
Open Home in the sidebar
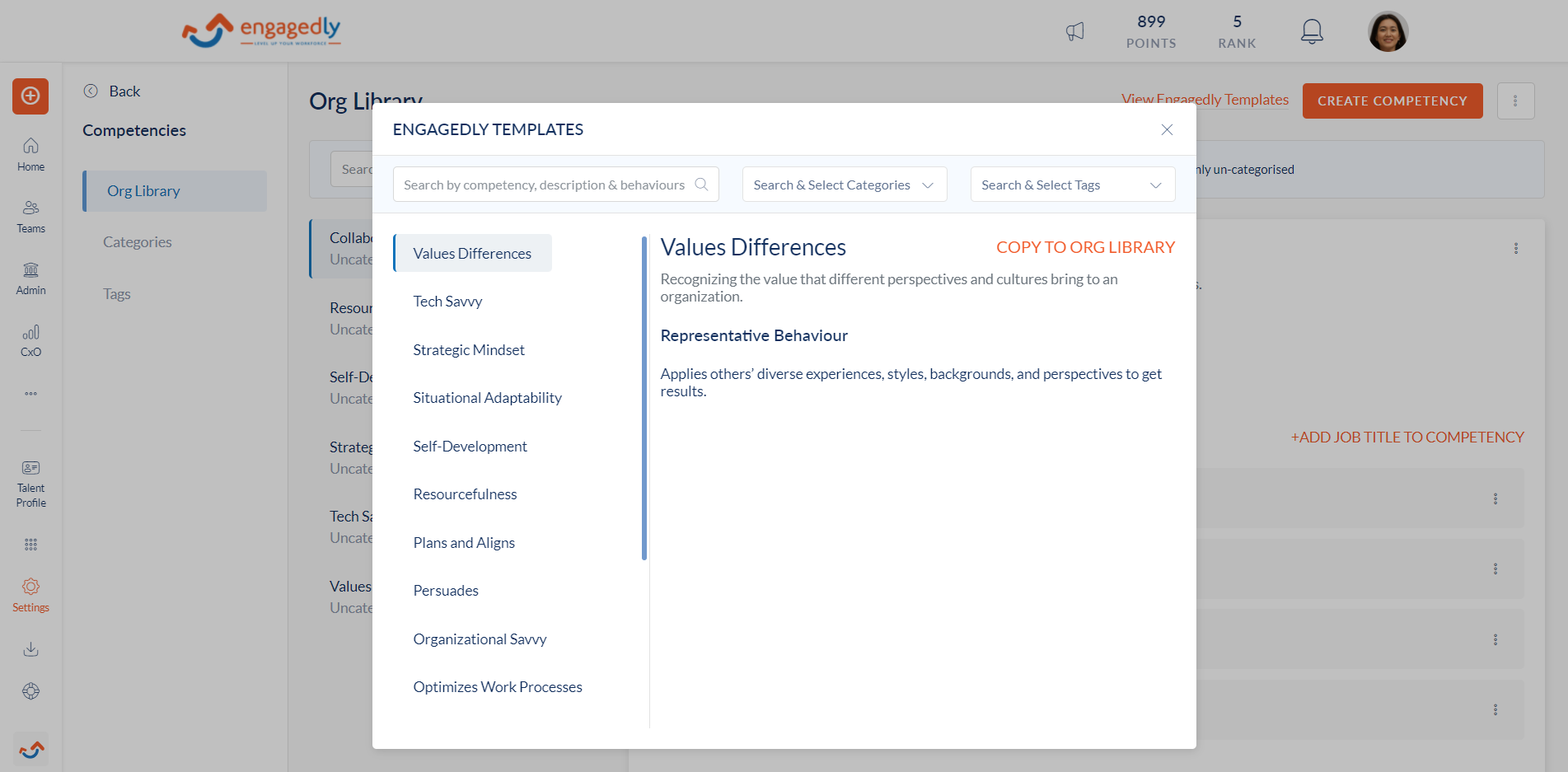click(30, 154)
